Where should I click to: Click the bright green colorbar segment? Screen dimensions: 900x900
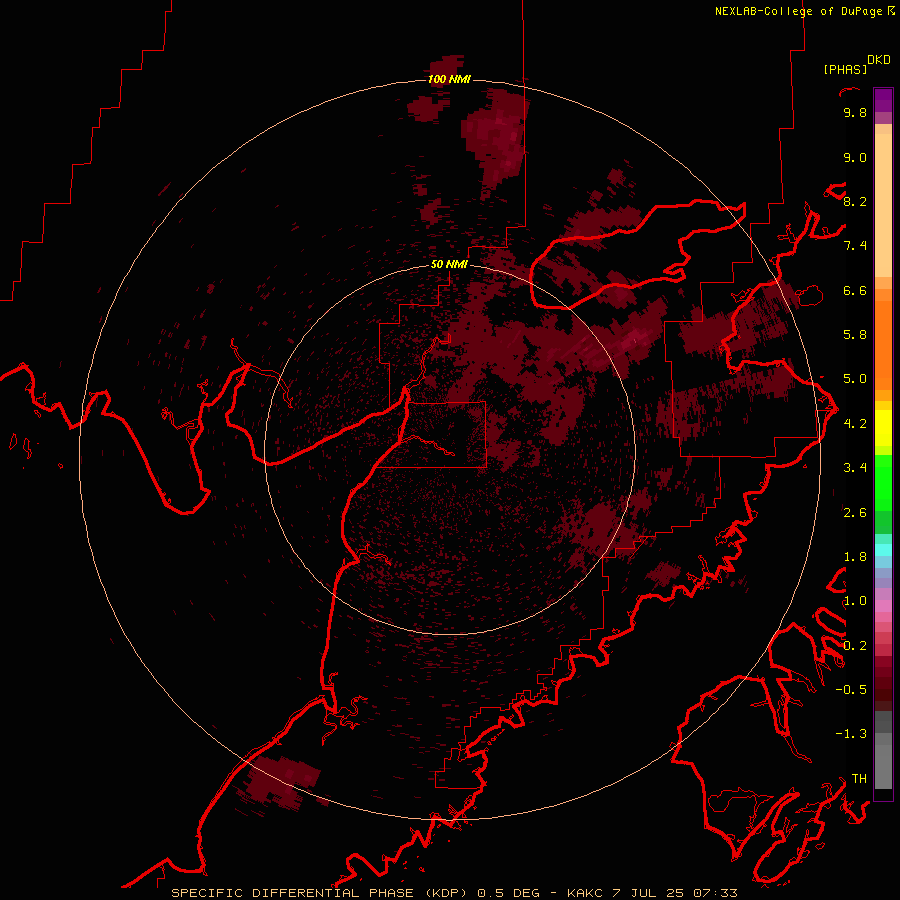pyautogui.click(x=883, y=482)
